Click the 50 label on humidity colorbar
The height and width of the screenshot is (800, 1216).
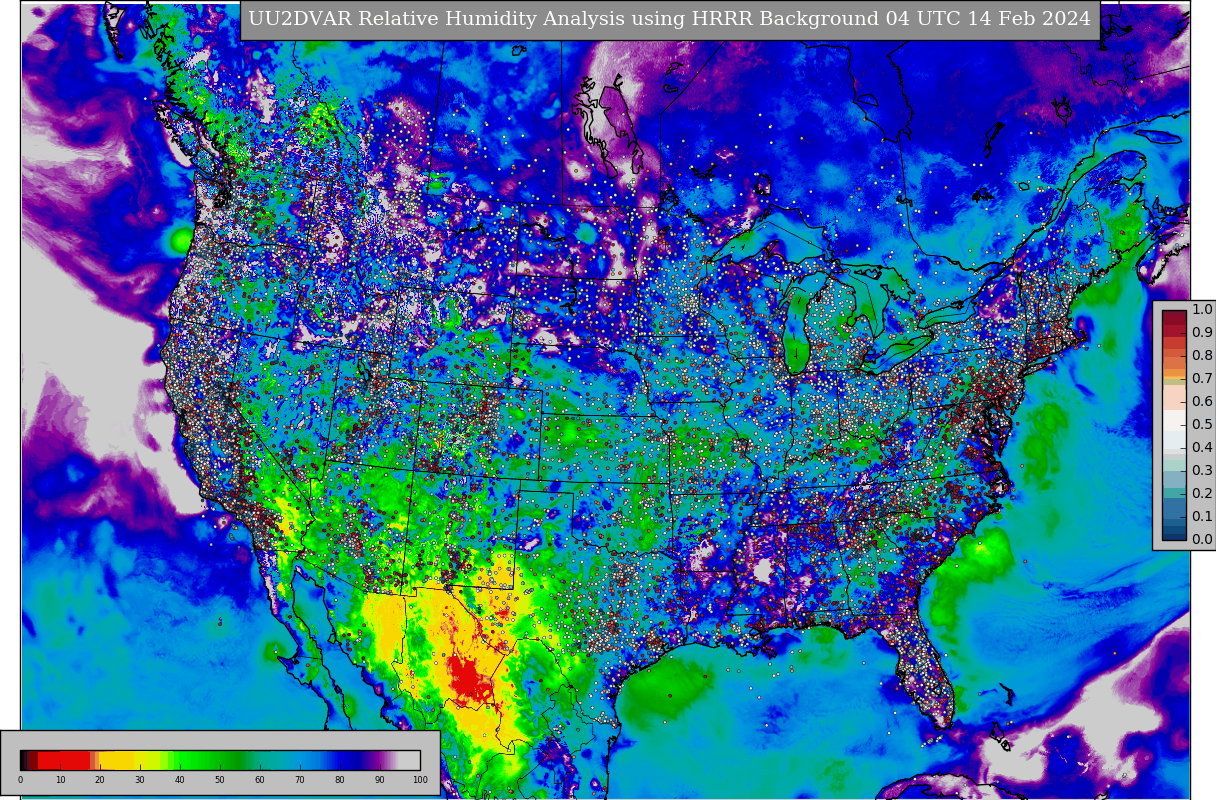click(220, 780)
